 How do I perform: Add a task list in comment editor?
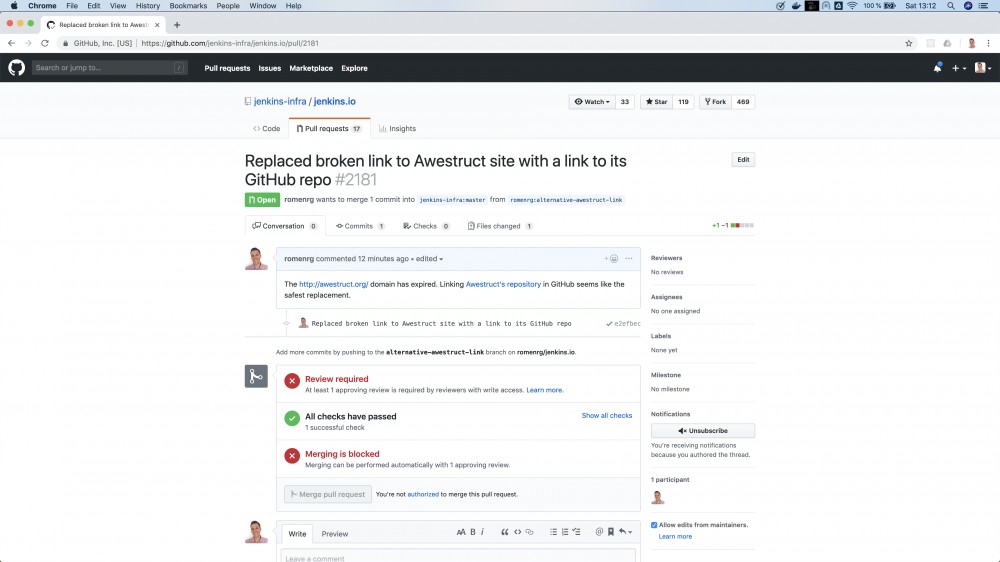tap(577, 532)
